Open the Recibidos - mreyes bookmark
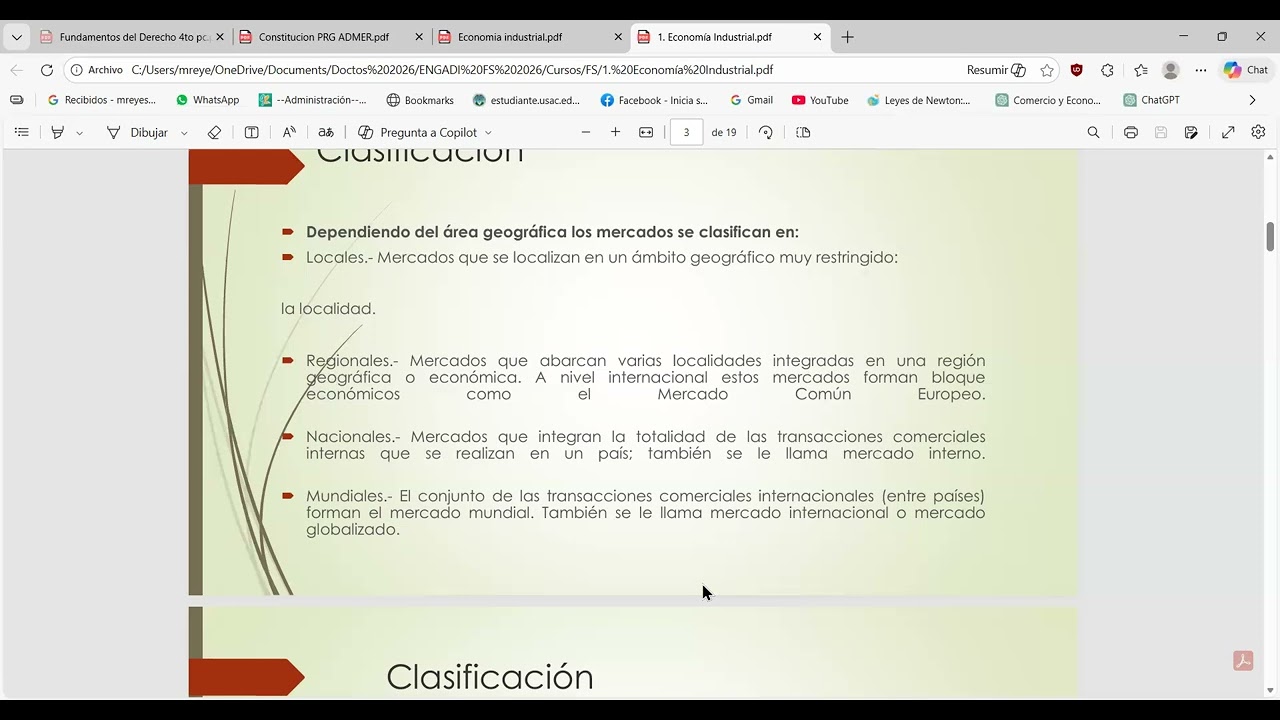Image resolution: width=1280 pixels, height=720 pixels. pyautogui.click(x=102, y=100)
